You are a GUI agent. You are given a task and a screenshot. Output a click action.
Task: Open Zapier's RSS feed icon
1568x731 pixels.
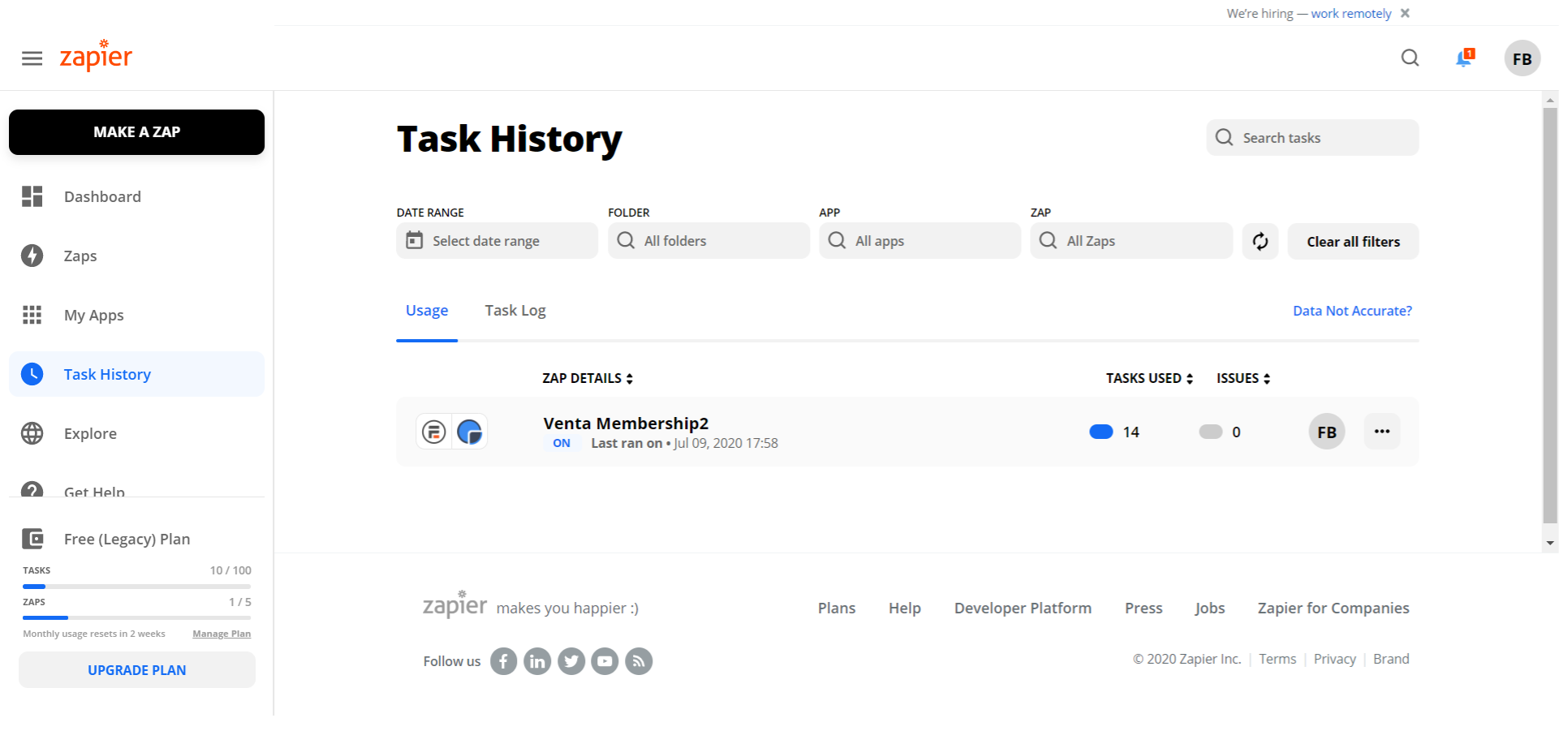[639, 661]
